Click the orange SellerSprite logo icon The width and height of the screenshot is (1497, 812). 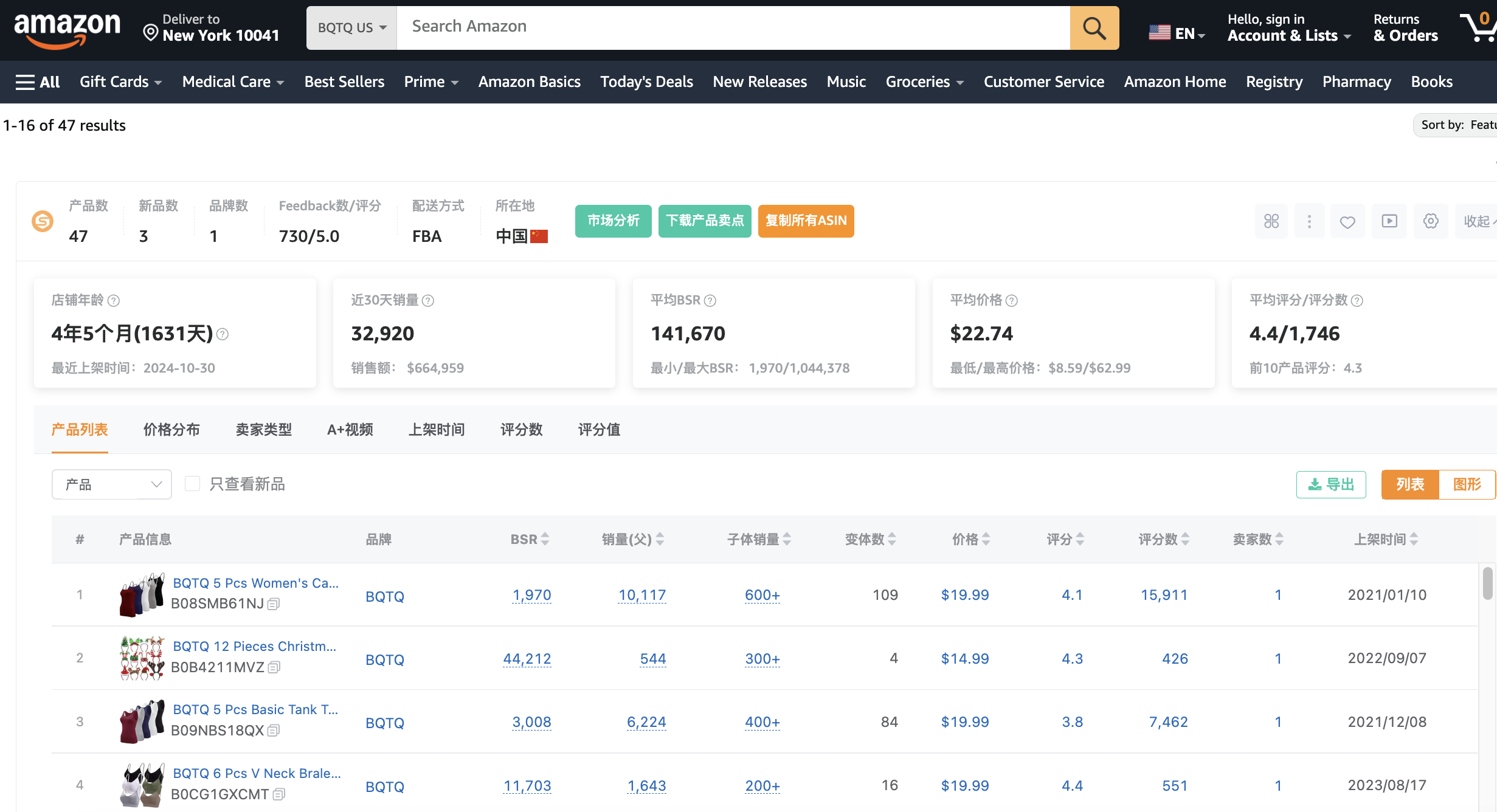pyautogui.click(x=43, y=221)
